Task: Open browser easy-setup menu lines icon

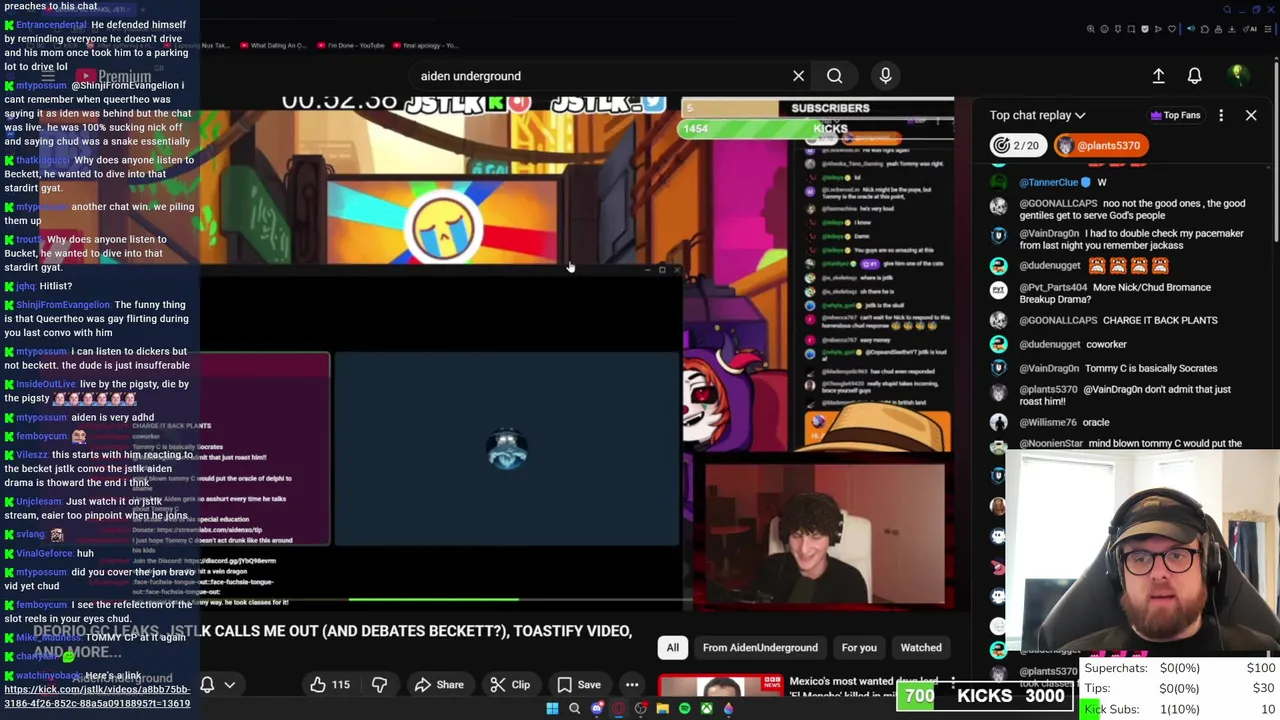Action: [1268, 29]
